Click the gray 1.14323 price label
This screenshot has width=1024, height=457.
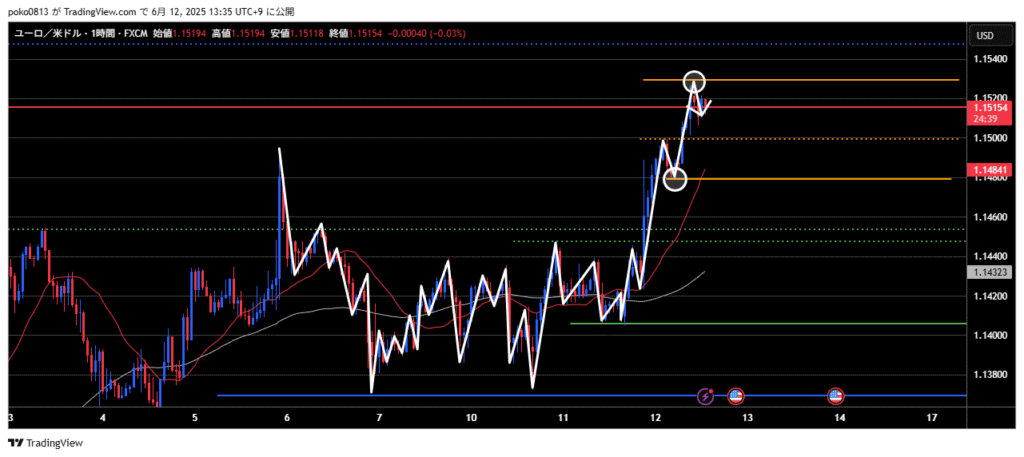[988, 271]
